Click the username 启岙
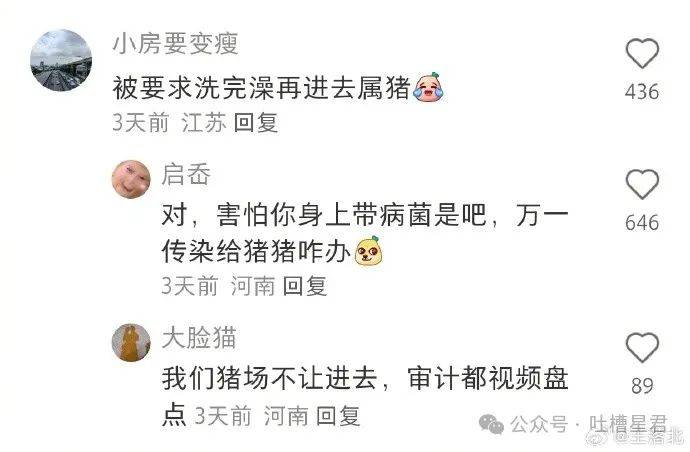The height and width of the screenshot is (452, 690). pos(186,174)
